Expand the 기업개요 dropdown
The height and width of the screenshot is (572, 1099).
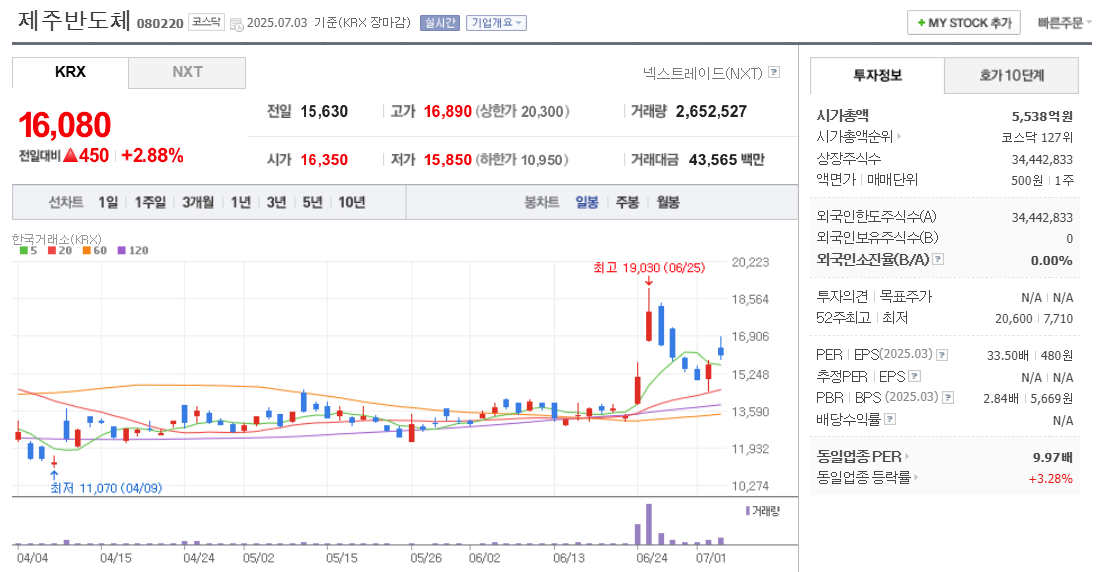pyautogui.click(x=496, y=23)
